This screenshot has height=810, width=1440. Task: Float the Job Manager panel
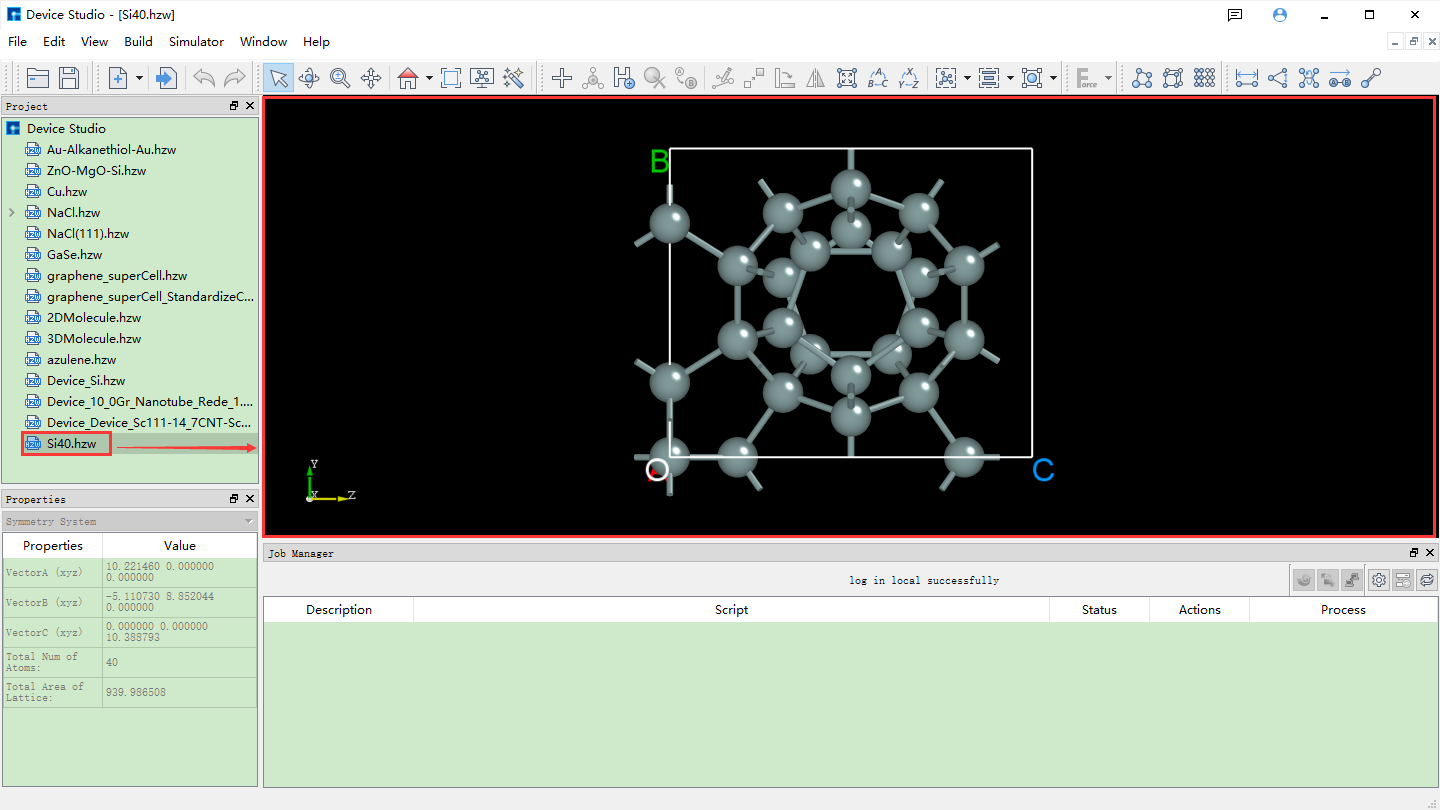point(1414,553)
